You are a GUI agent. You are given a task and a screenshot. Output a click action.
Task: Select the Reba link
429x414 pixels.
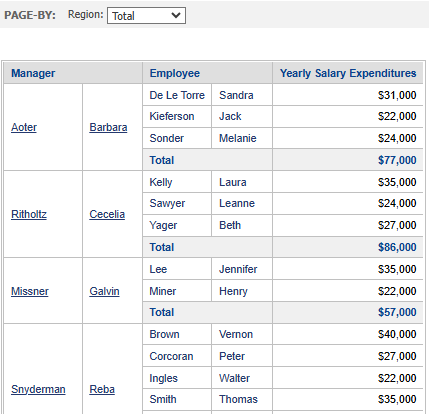point(102,389)
